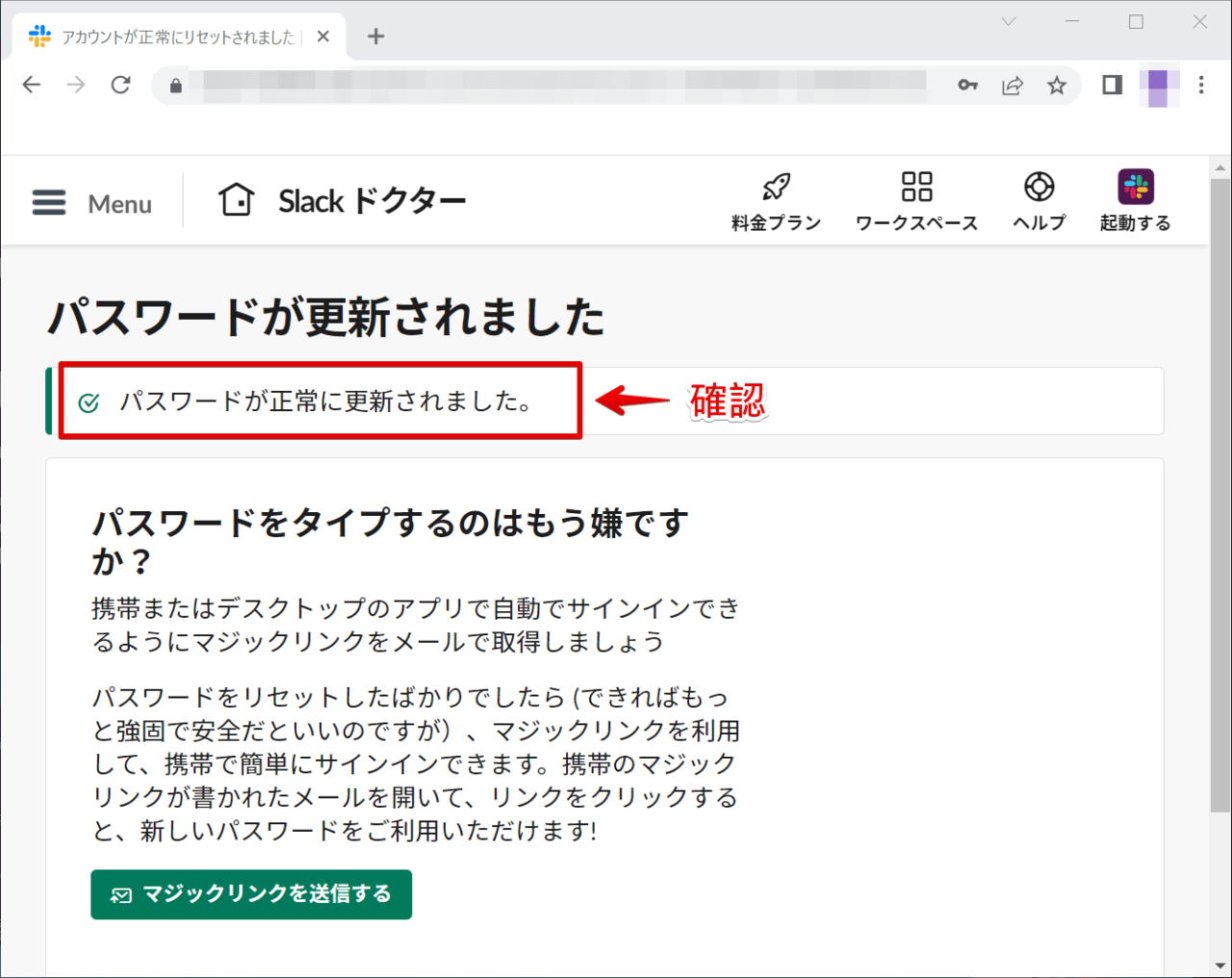Screen dimensions: 1232x978
Task: Open a new tab with the plus button
Action: tap(376, 37)
